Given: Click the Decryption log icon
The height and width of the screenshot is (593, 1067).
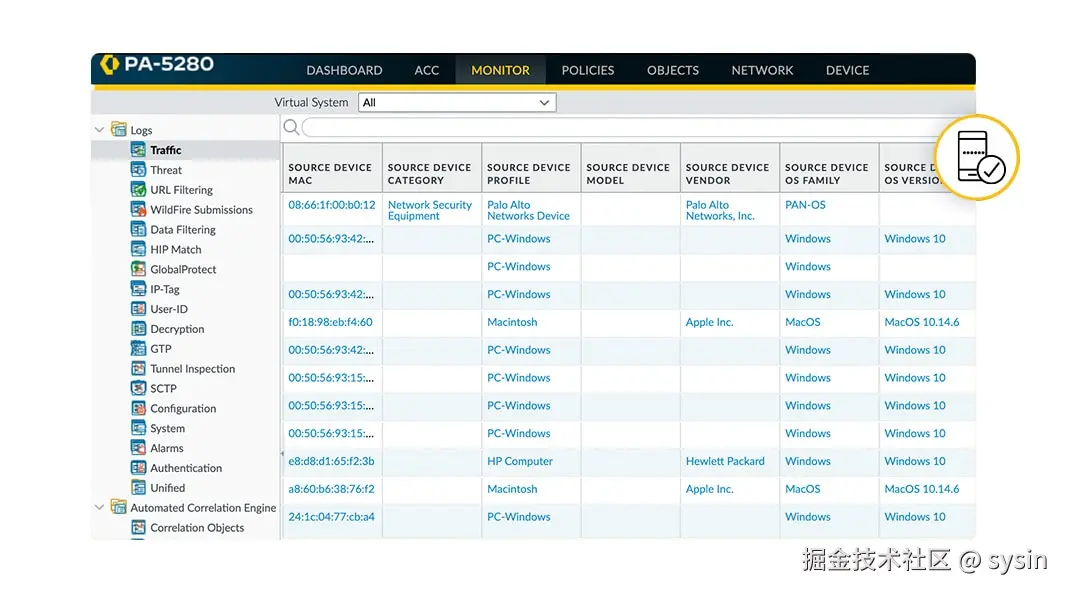Looking at the screenshot, I should [x=138, y=329].
